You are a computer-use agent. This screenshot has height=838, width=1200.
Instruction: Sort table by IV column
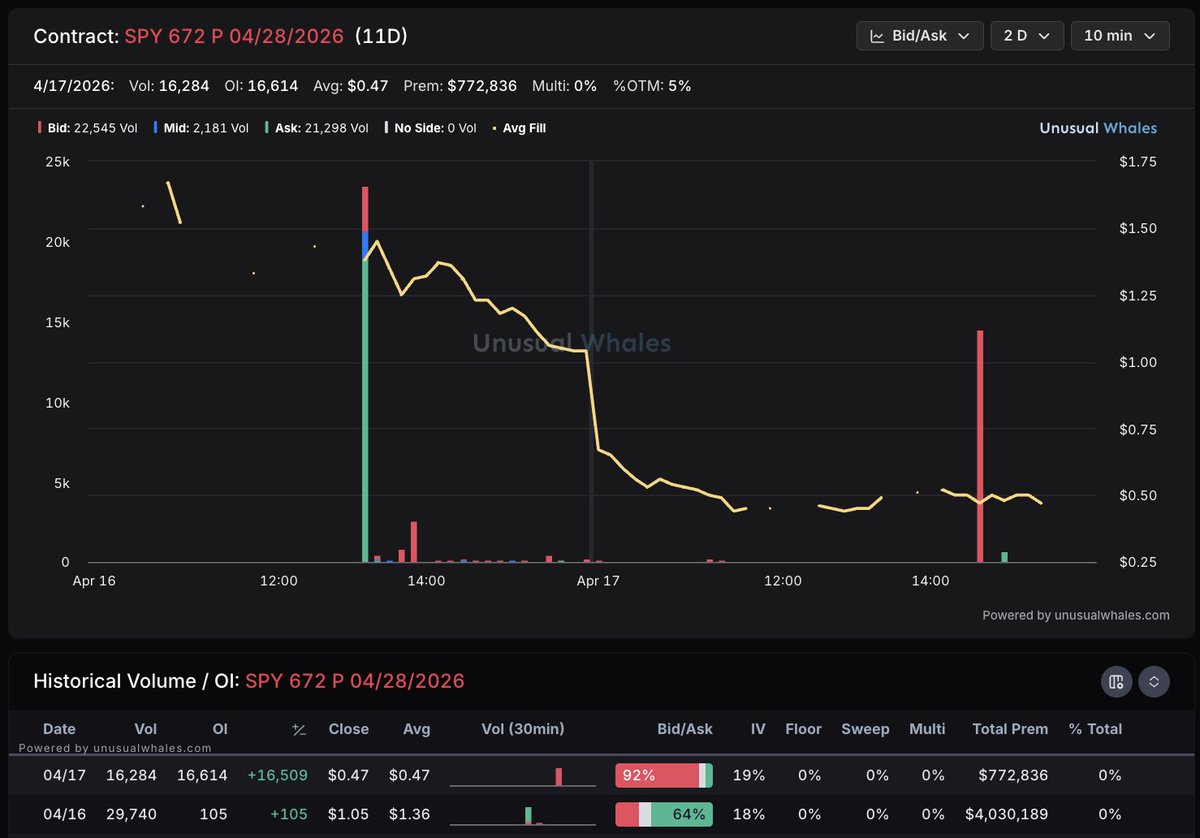point(758,729)
